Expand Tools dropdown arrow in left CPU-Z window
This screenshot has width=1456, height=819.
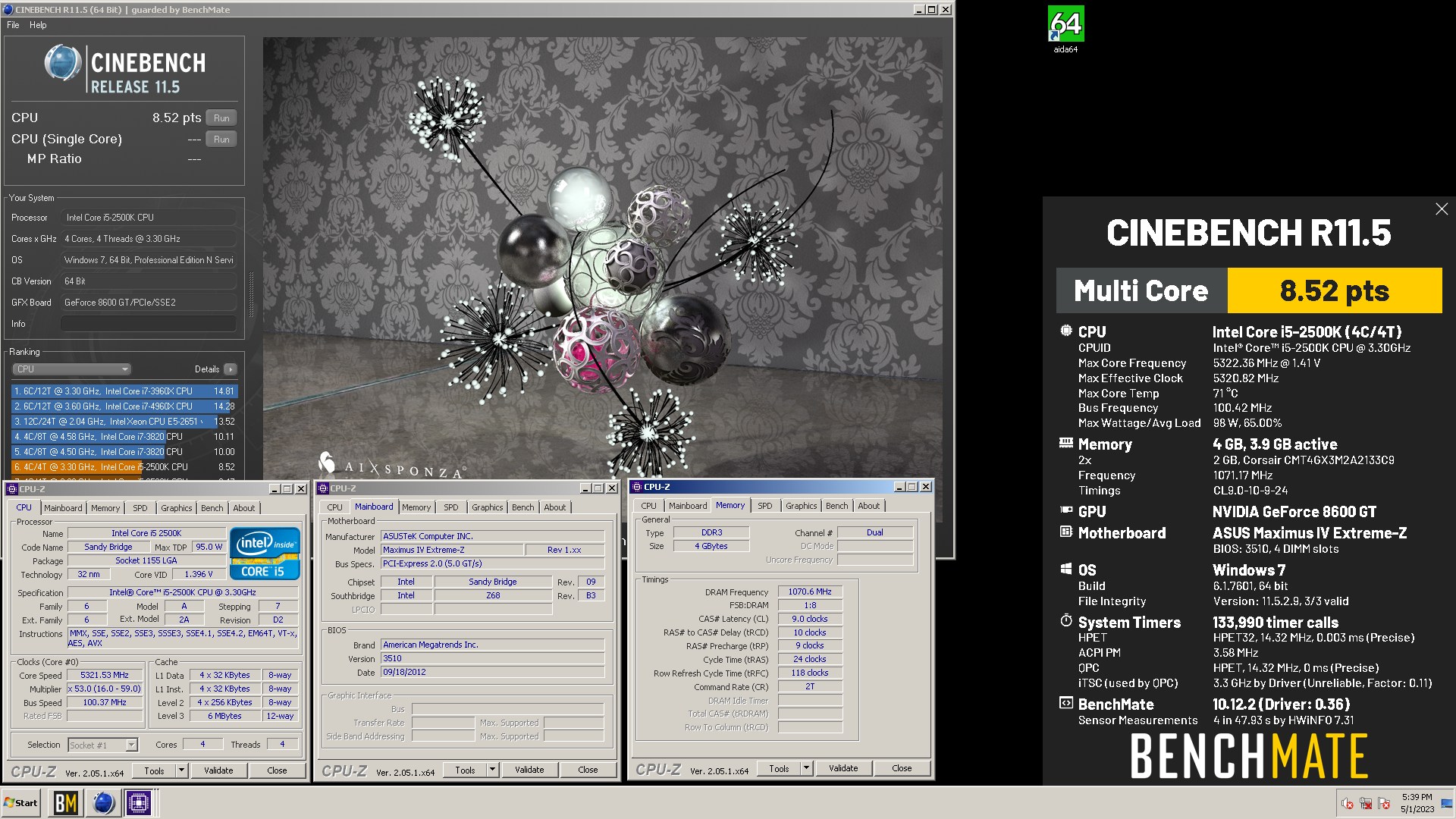click(x=181, y=770)
